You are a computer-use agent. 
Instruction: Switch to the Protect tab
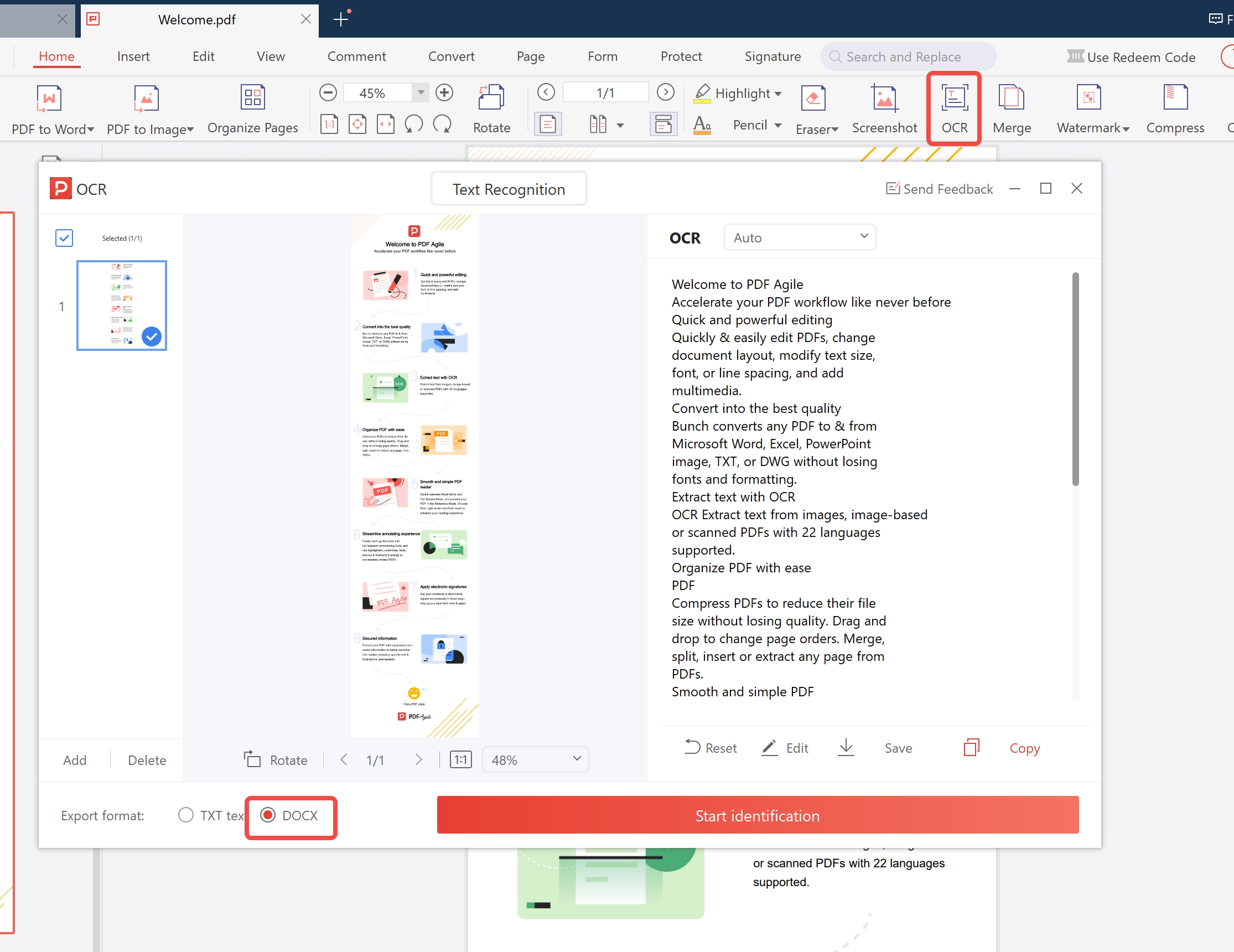(x=681, y=56)
